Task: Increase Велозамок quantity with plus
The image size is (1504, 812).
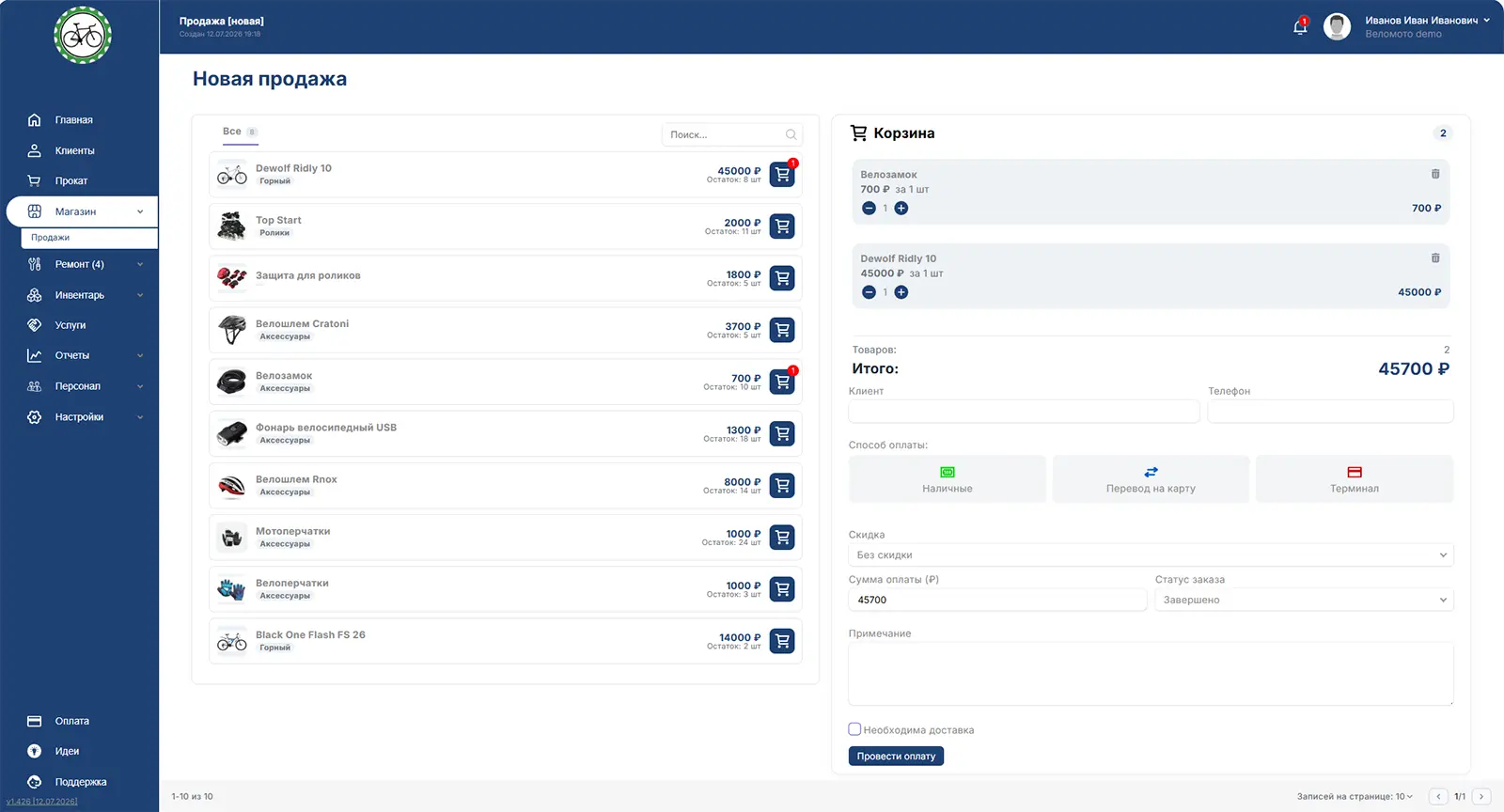Action: pos(901,209)
